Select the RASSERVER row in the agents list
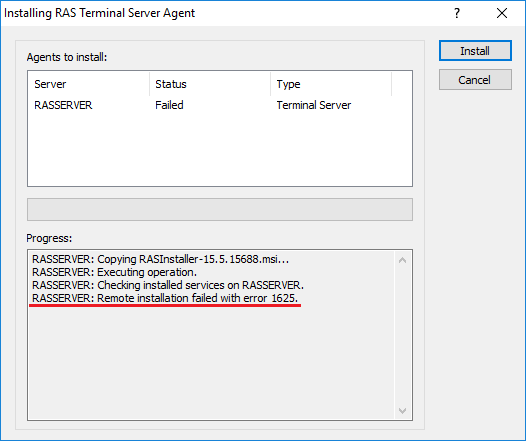Screen dimensions: 526x441 pyautogui.click(x=220, y=105)
